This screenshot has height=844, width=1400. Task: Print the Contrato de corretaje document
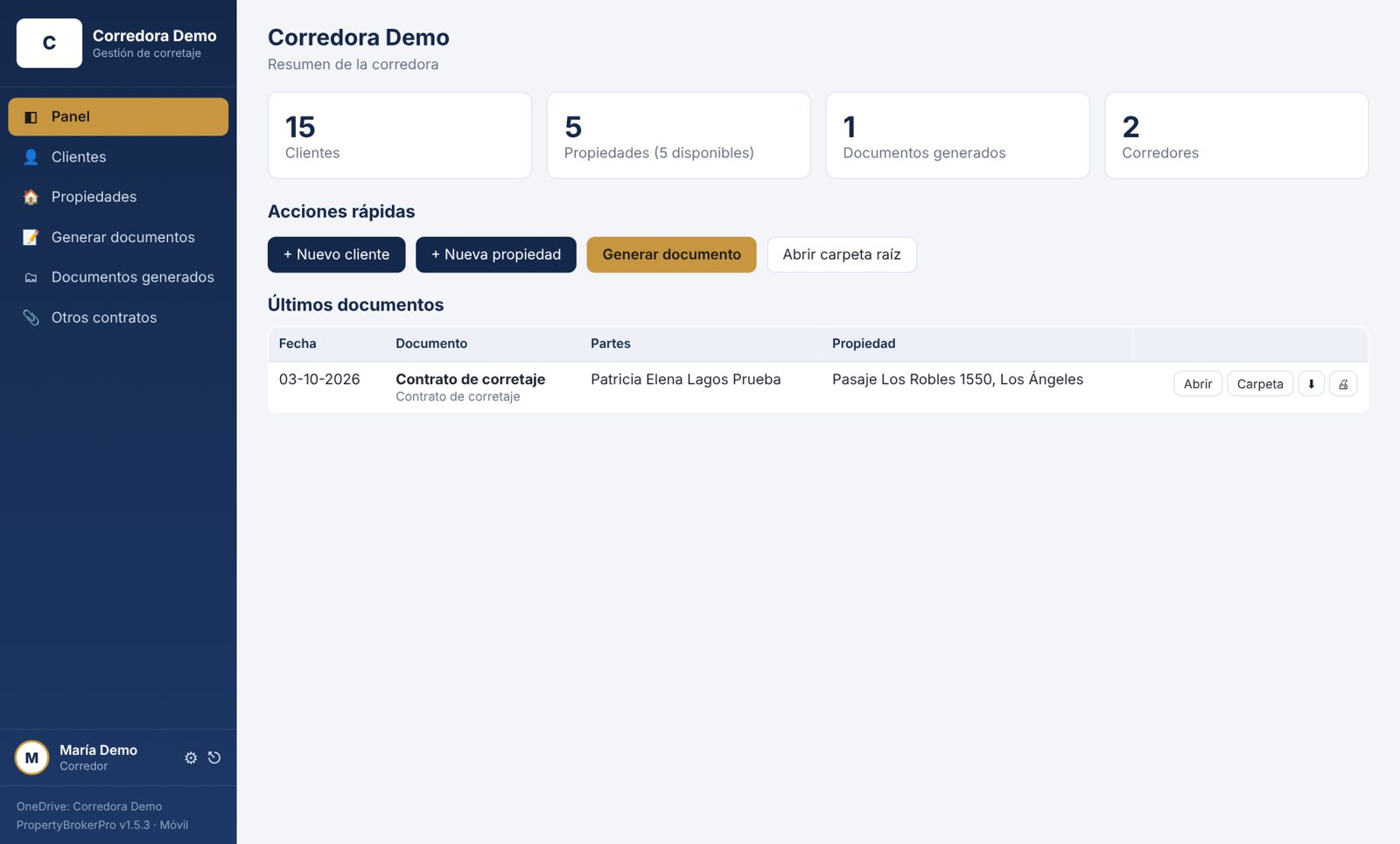tap(1343, 384)
